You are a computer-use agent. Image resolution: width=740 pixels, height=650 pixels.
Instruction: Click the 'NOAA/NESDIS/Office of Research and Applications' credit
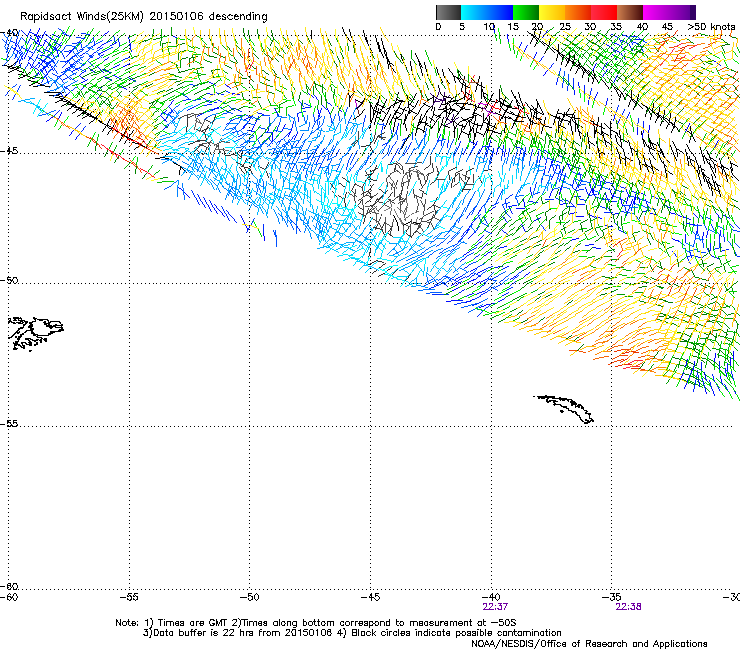tap(589, 644)
